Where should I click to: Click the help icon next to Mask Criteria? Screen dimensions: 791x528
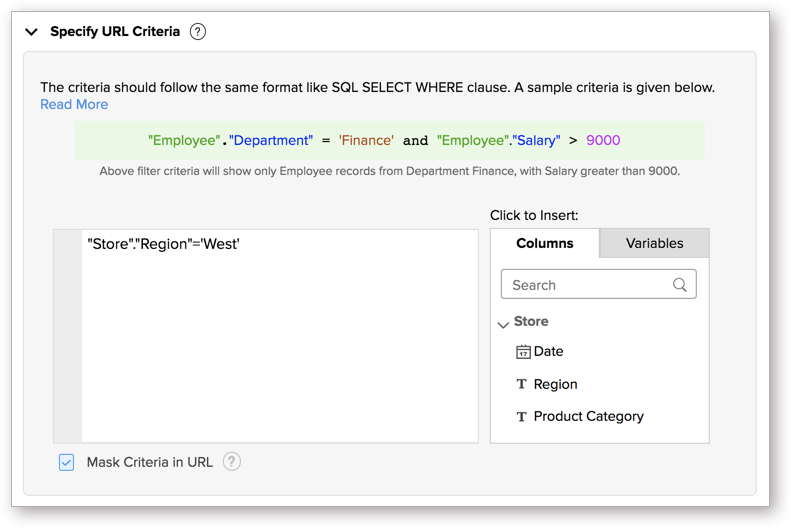coord(232,462)
